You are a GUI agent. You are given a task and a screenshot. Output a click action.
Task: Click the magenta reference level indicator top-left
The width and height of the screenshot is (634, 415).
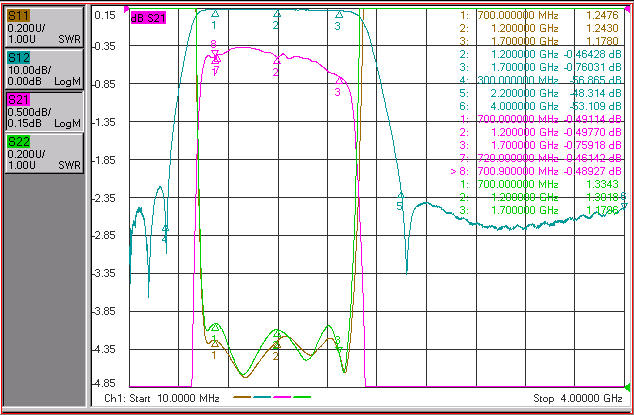coord(127,9)
